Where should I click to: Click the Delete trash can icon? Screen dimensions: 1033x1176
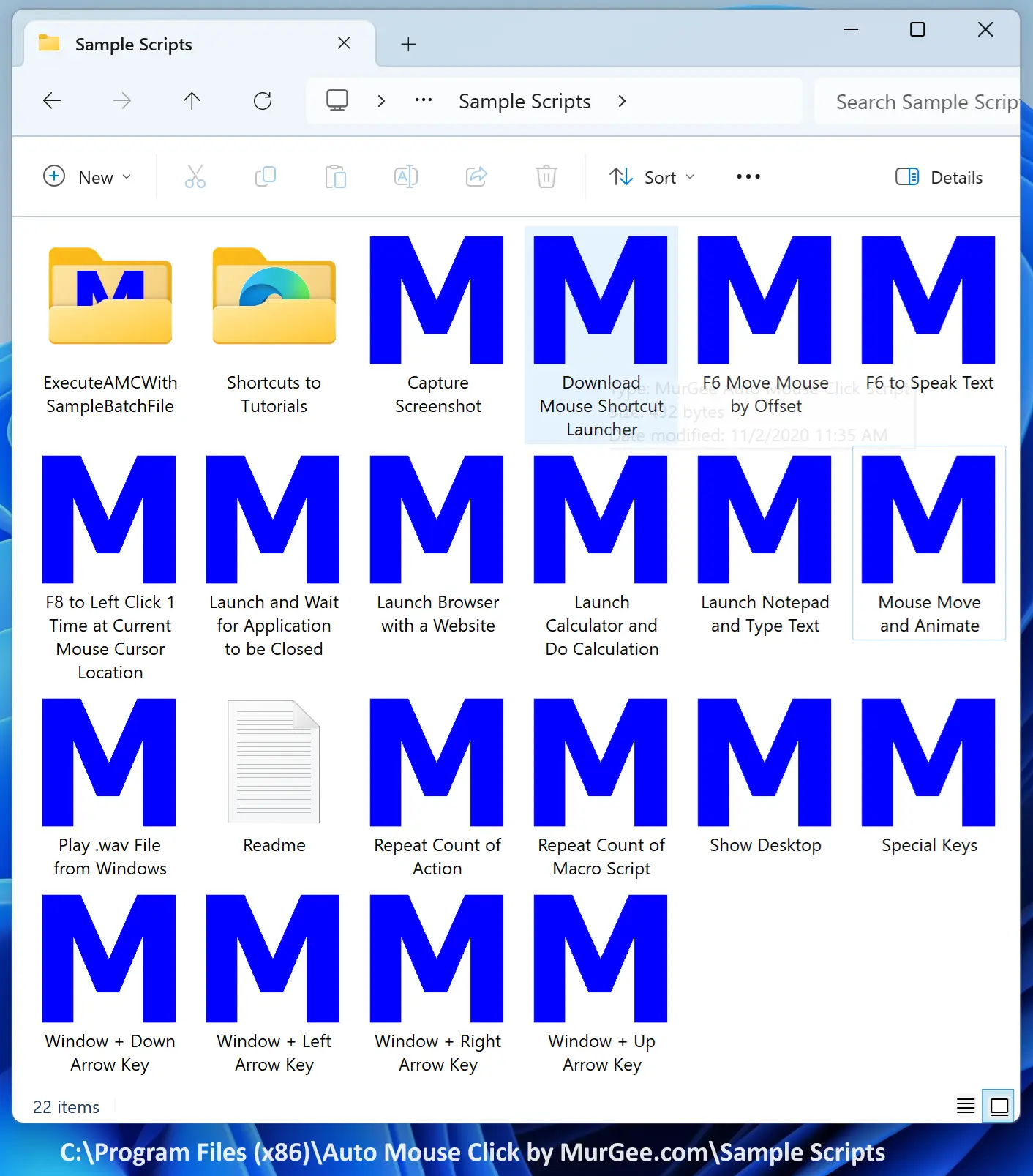(x=546, y=177)
